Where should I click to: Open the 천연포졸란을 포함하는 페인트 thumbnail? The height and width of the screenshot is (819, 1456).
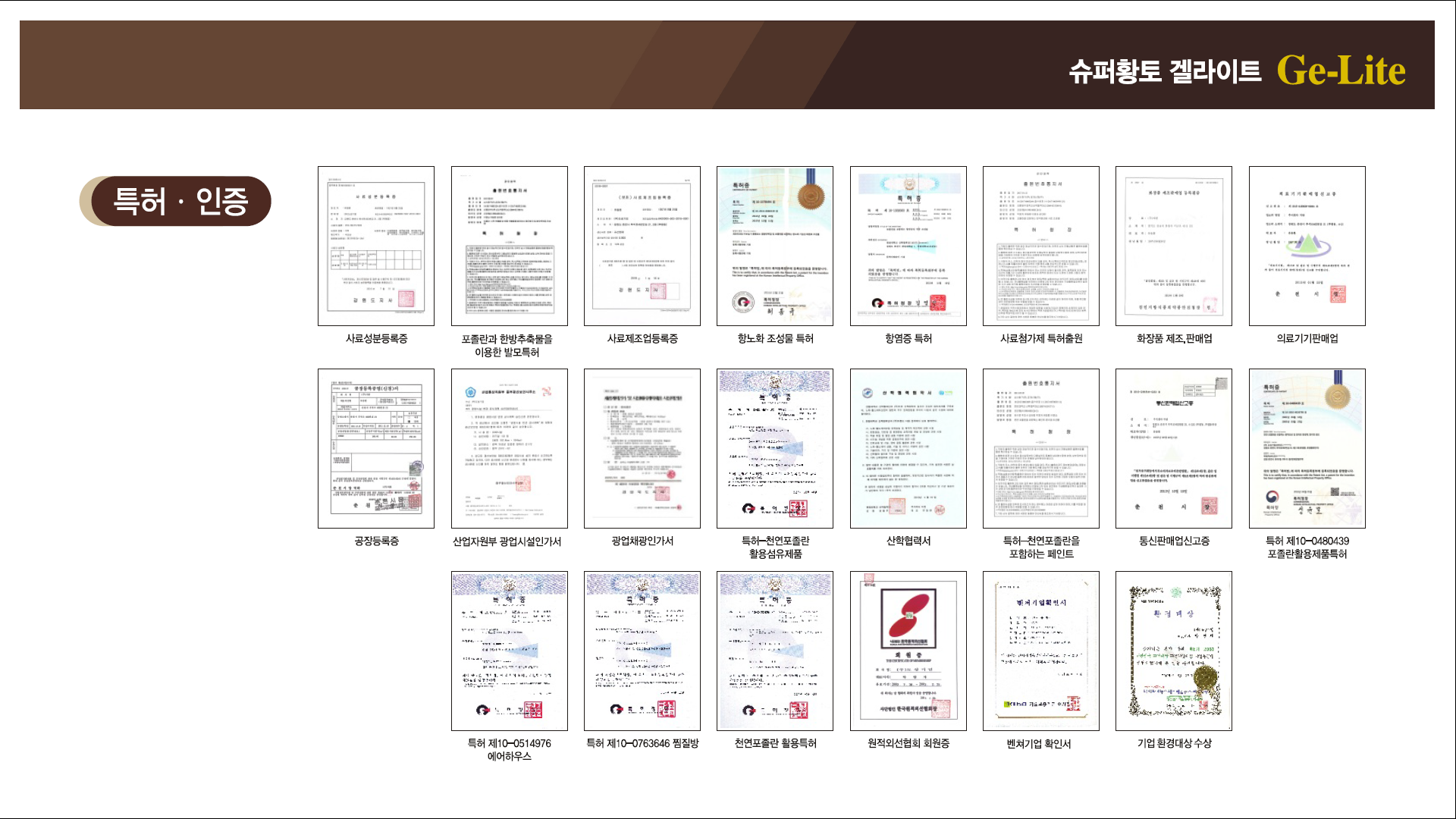point(1041,449)
